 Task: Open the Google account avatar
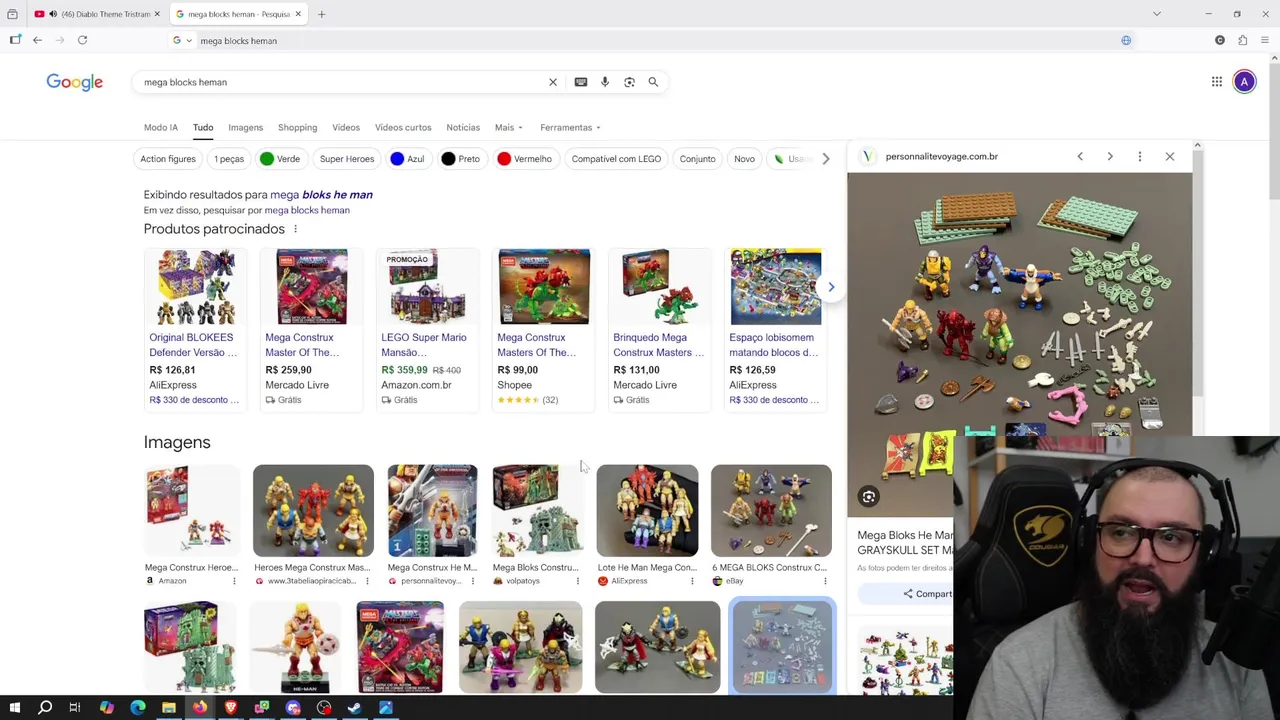coord(1244,82)
